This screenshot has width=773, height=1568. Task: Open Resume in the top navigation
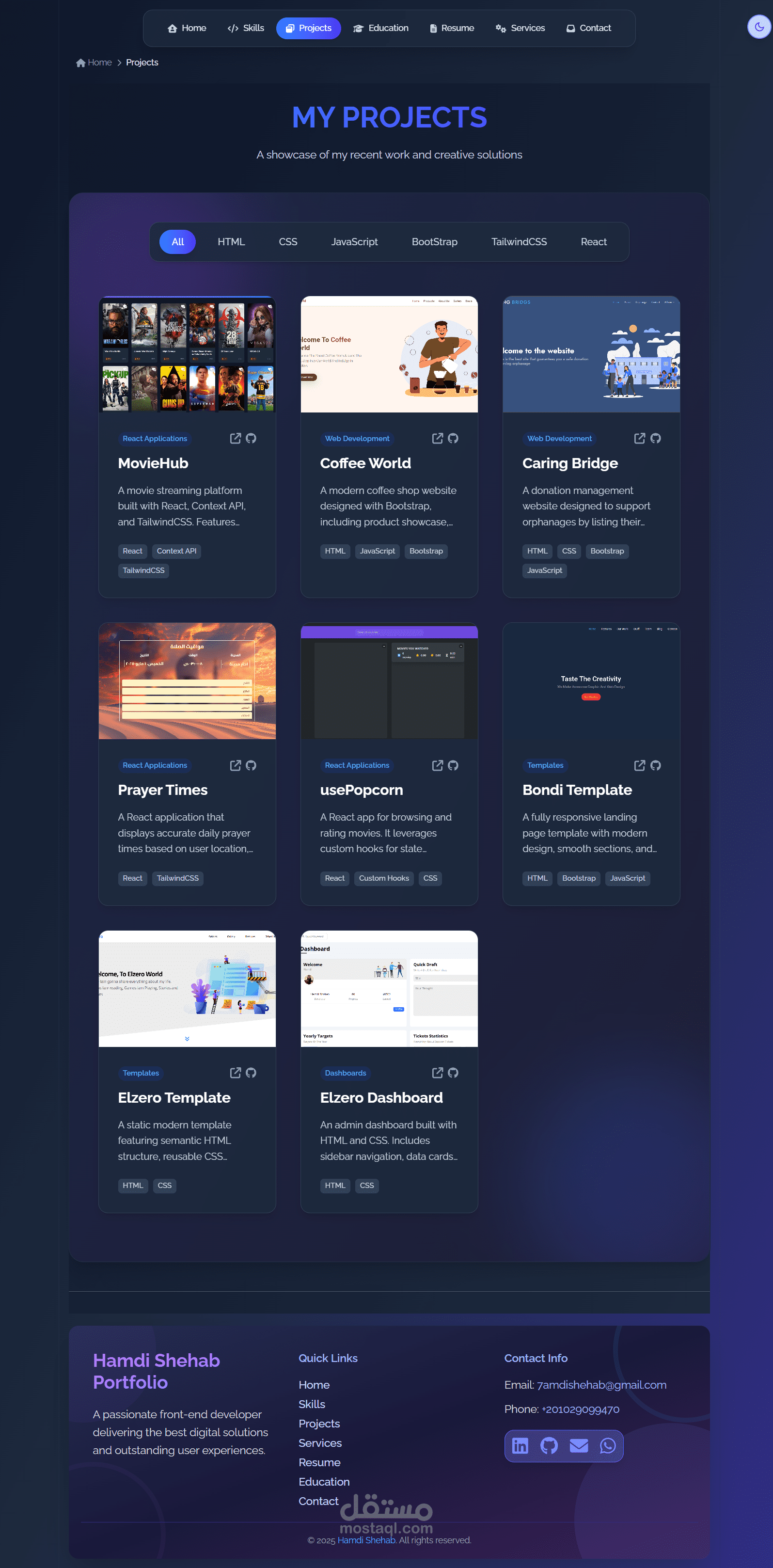coord(452,28)
